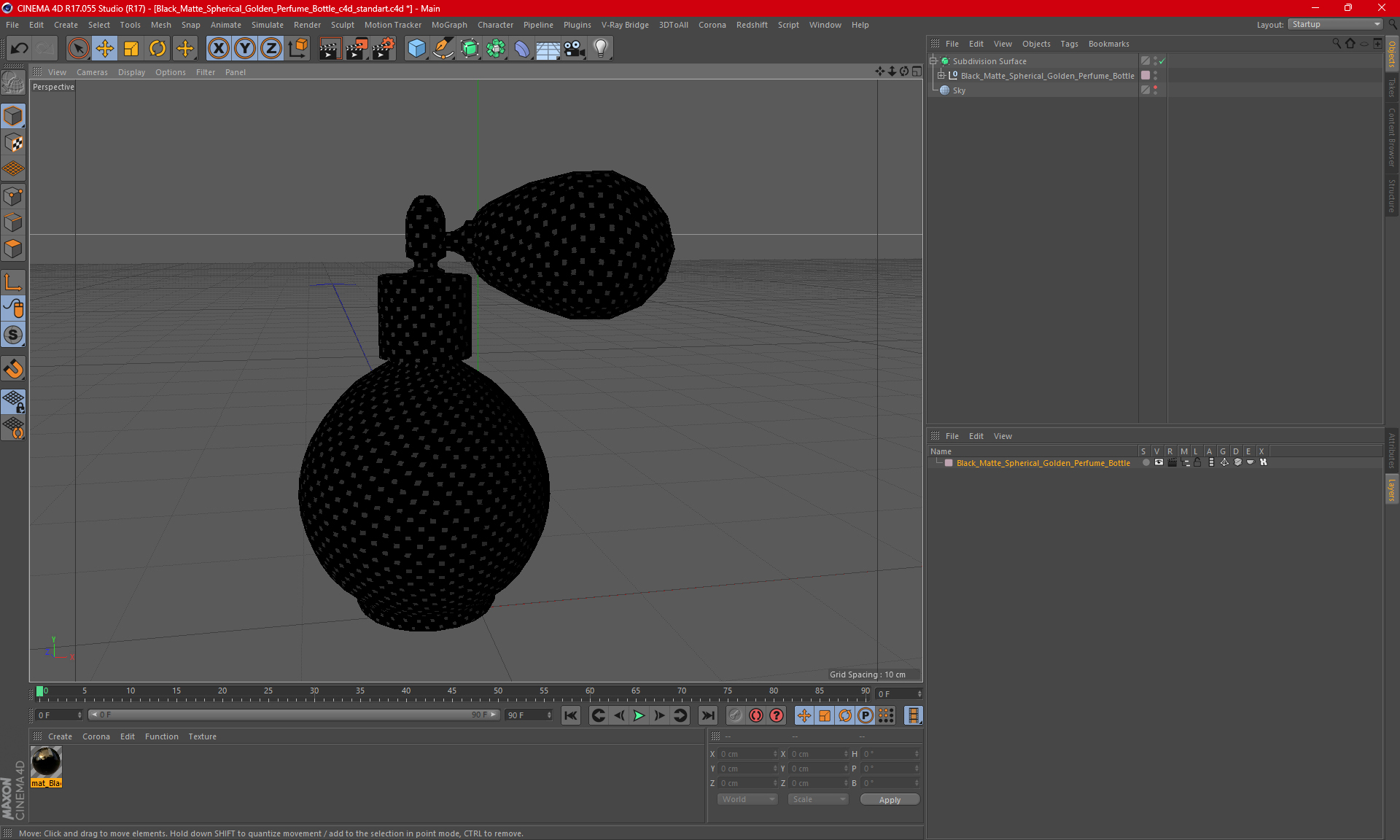1400x840 pixels.
Task: Open the spline pen tool
Action: [443, 49]
